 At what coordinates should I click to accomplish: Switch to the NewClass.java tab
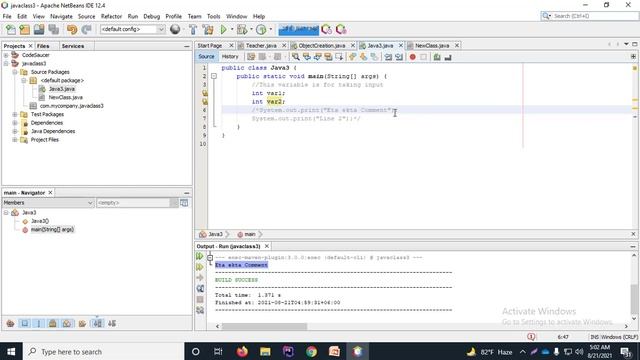coord(432,45)
